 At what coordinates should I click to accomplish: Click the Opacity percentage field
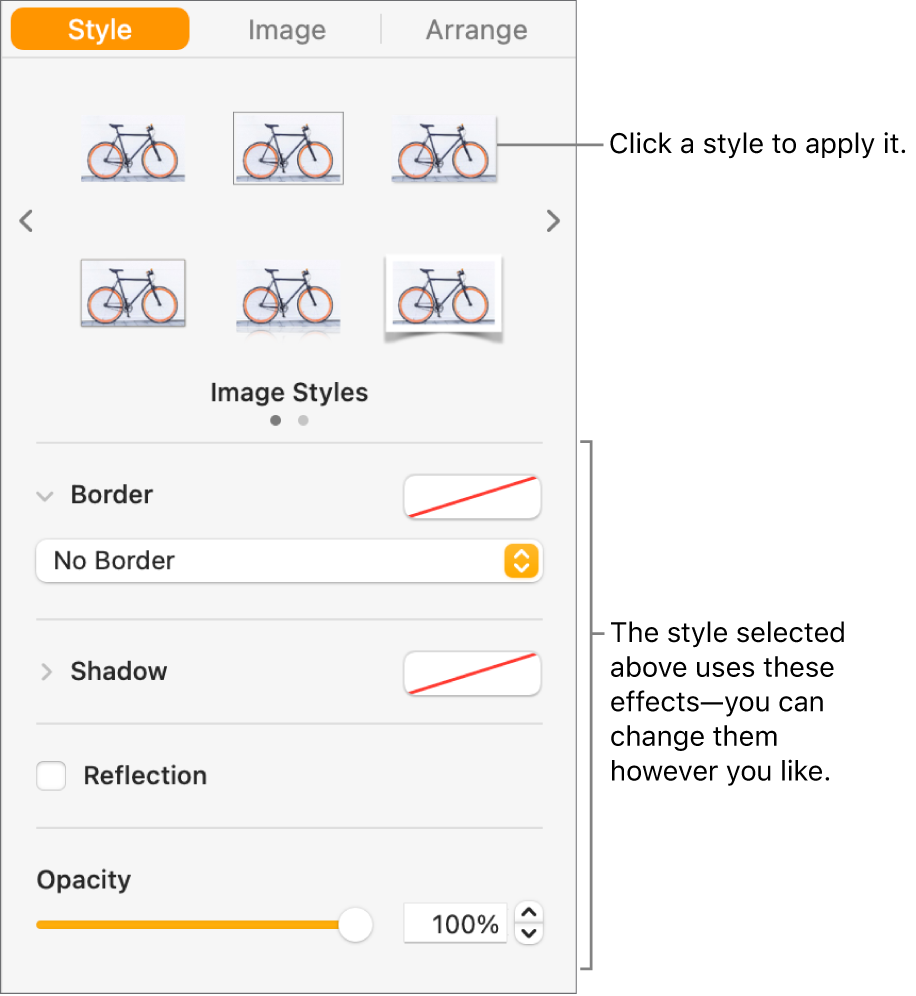click(x=455, y=925)
